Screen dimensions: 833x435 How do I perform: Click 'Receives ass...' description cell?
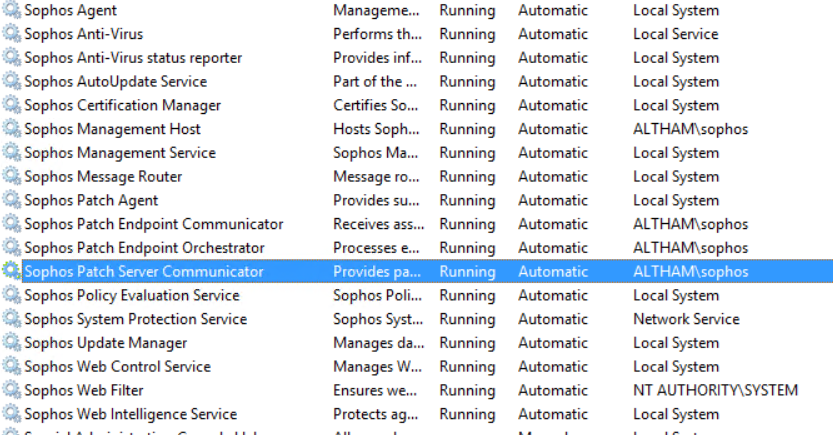point(379,224)
